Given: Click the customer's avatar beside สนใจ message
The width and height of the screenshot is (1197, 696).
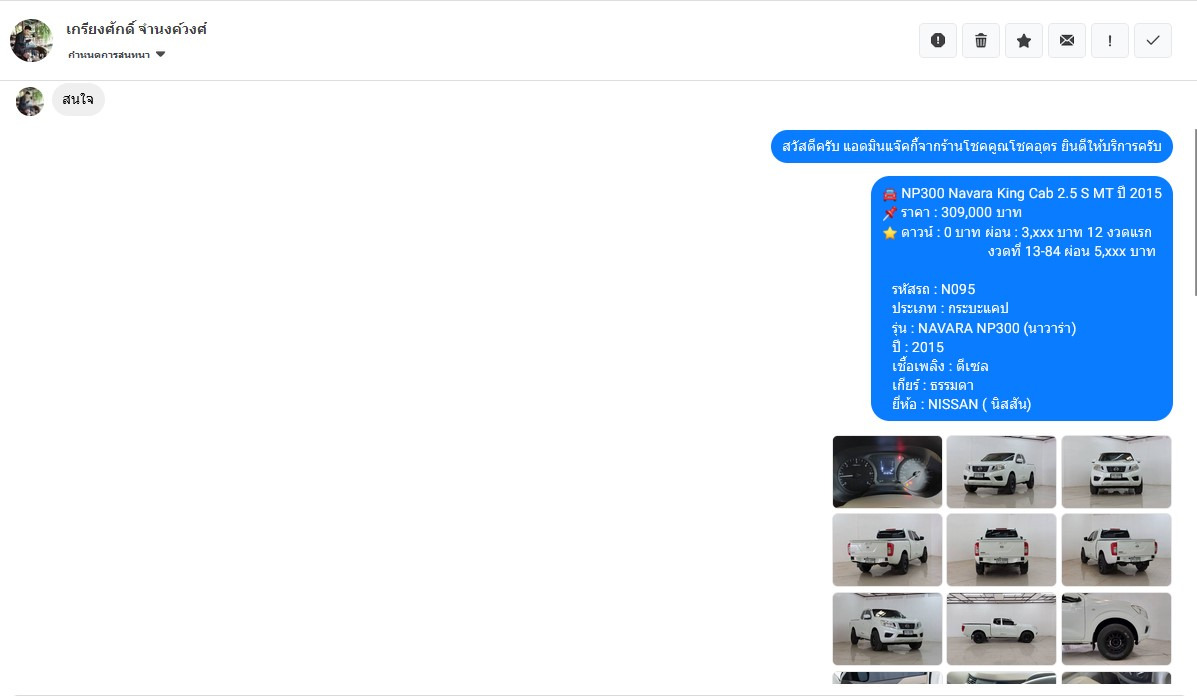Looking at the screenshot, I should 30,102.
